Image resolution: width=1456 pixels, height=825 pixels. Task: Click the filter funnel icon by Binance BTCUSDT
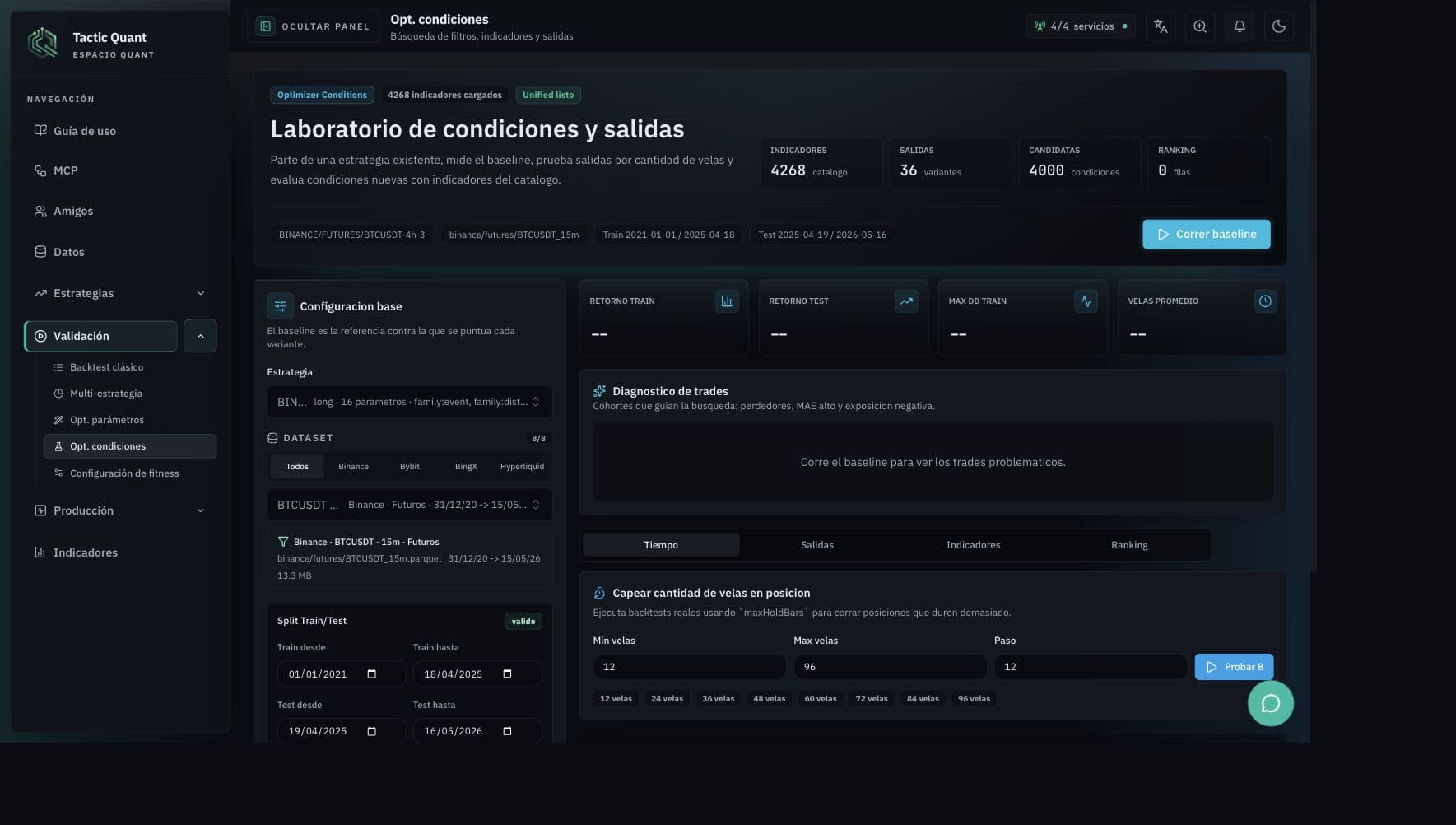click(283, 542)
